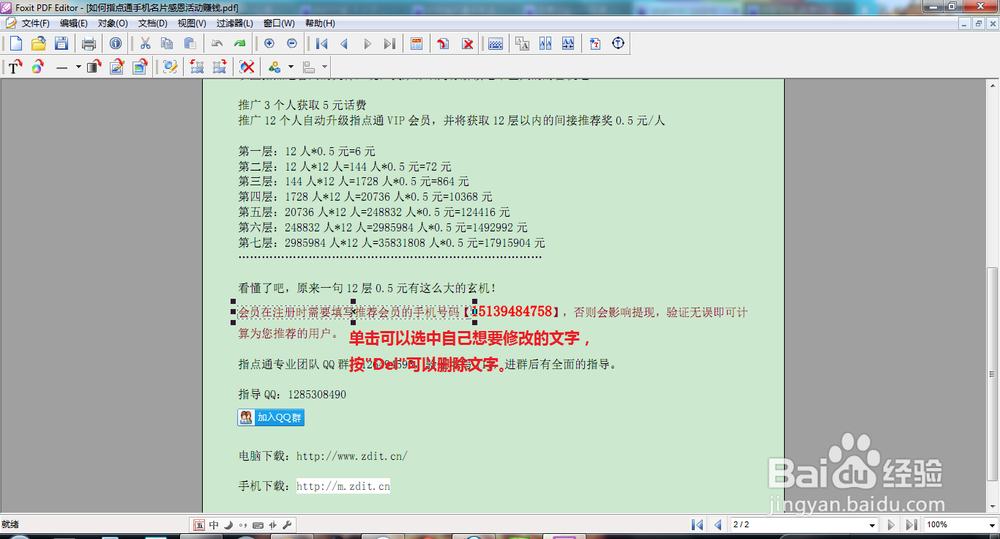Click the image edit icon
Image resolution: width=1000 pixels, height=539 pixels.
coord(140,66)
